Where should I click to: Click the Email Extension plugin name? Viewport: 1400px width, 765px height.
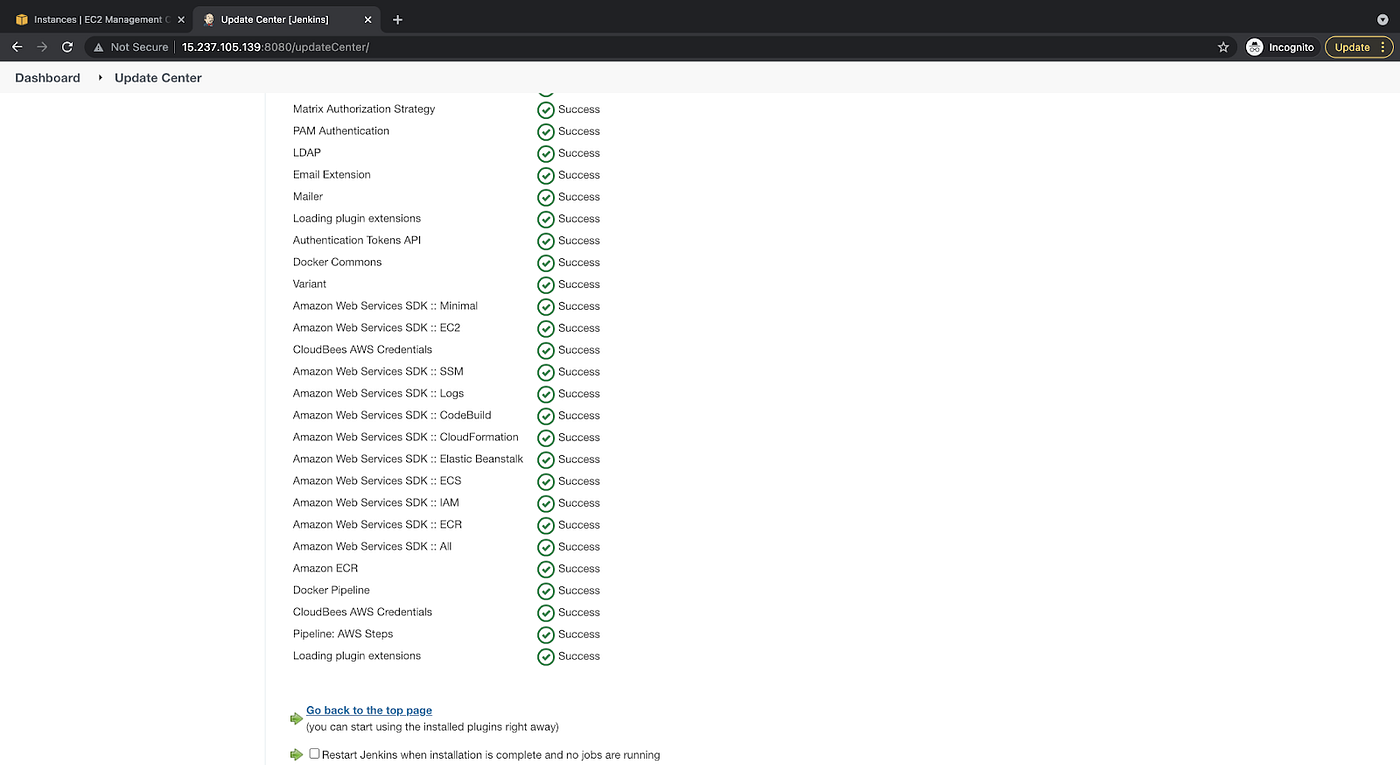(332, 175)
